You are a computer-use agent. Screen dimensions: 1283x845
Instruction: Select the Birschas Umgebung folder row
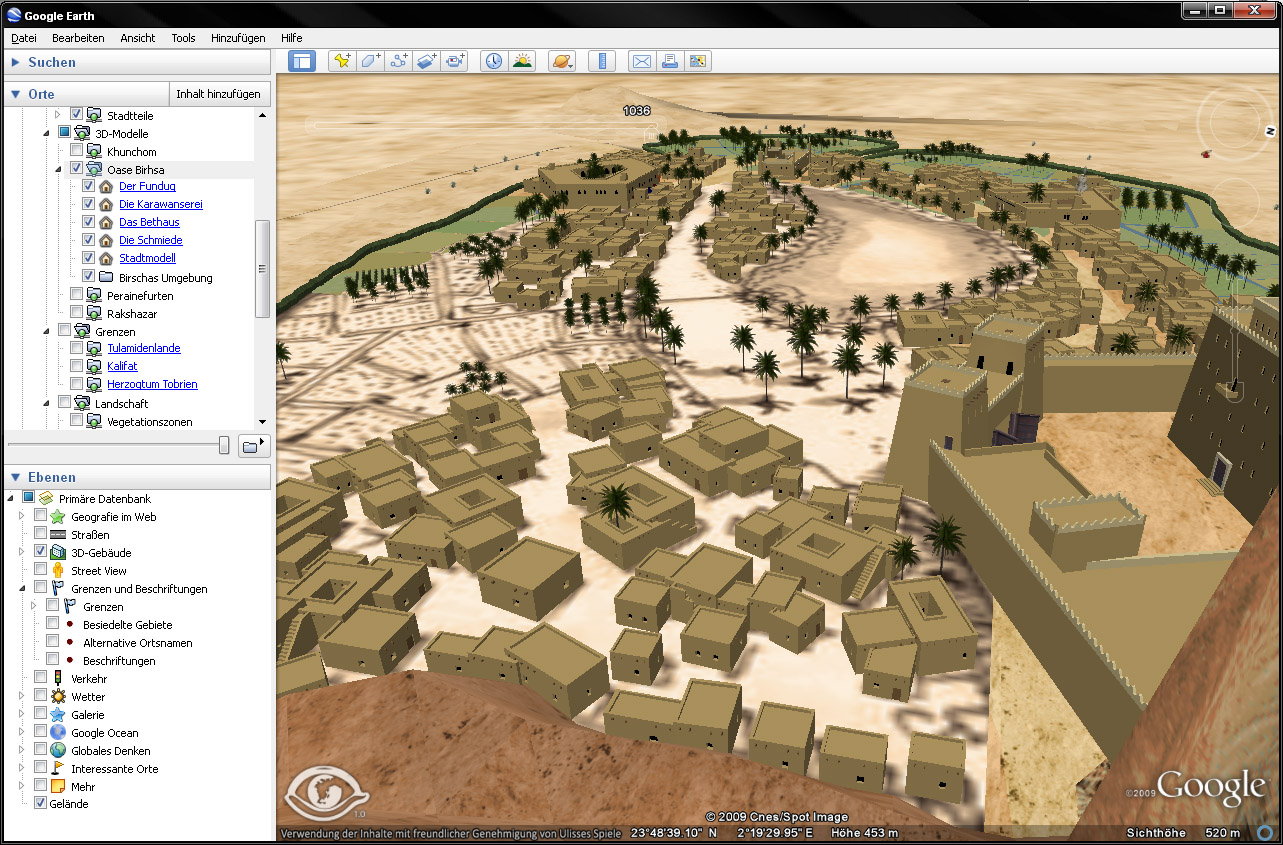165,278
